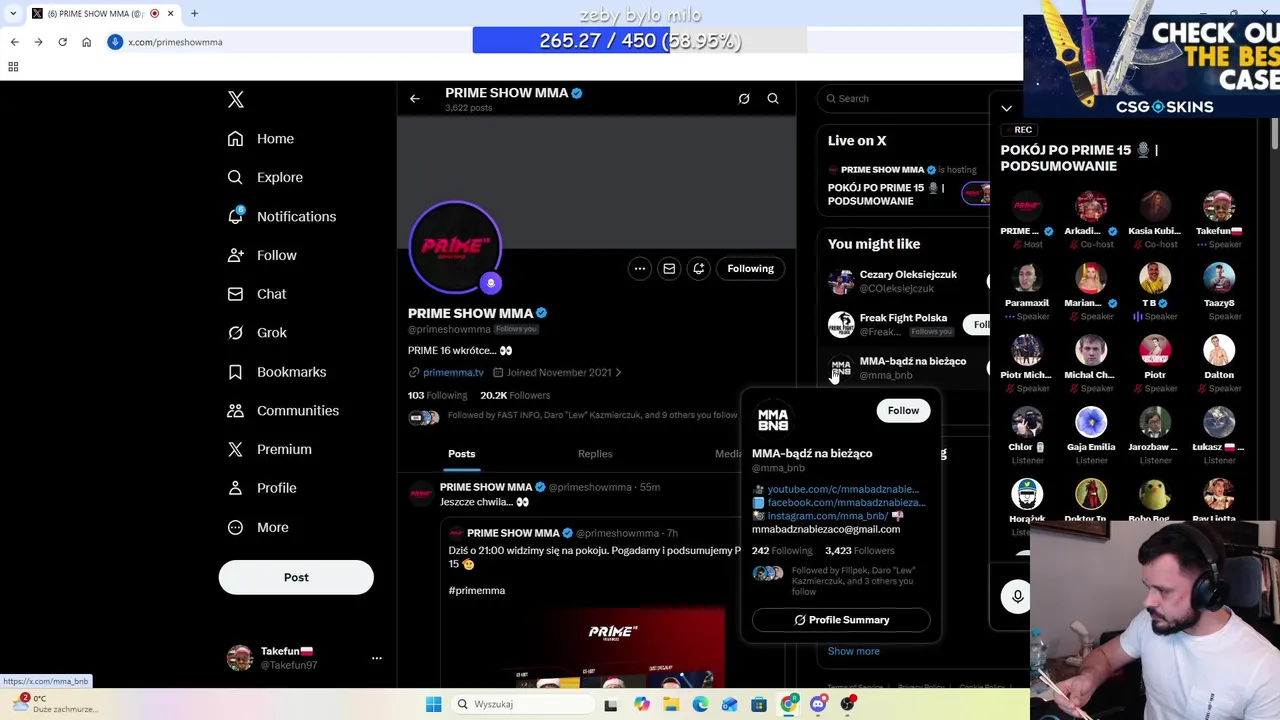Click Windows taskbar search box
The height and width of the screenshot is (720, 1280).
(524, 704)
